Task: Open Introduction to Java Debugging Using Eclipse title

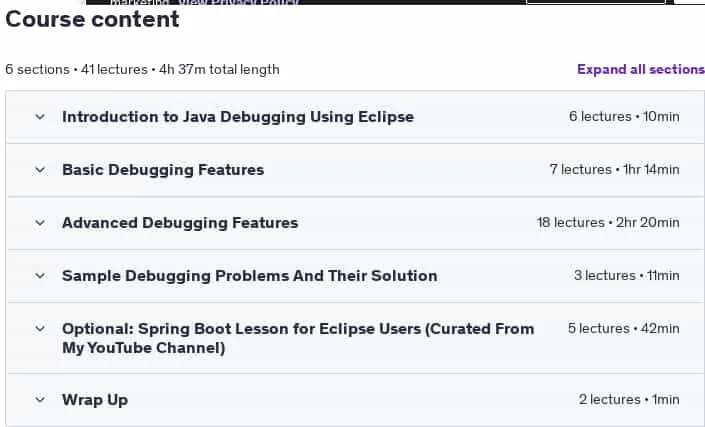Action: [238, 117]
